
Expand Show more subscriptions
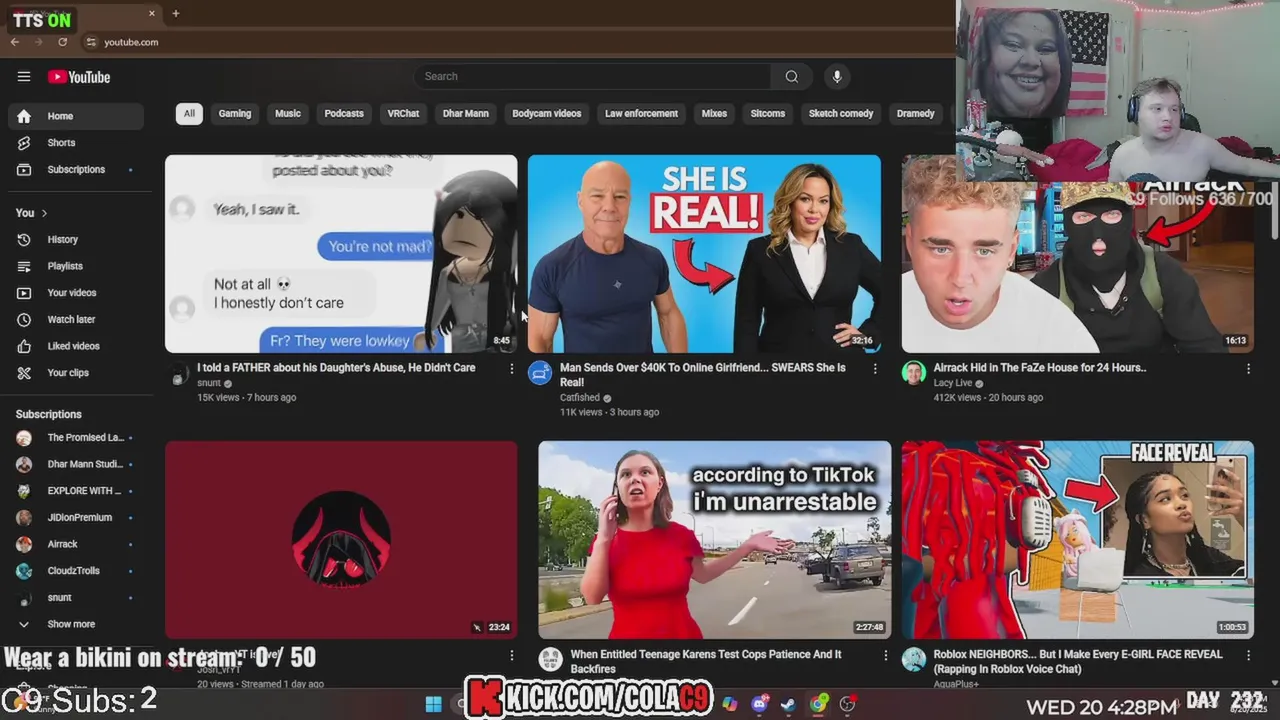coord(76,624)
